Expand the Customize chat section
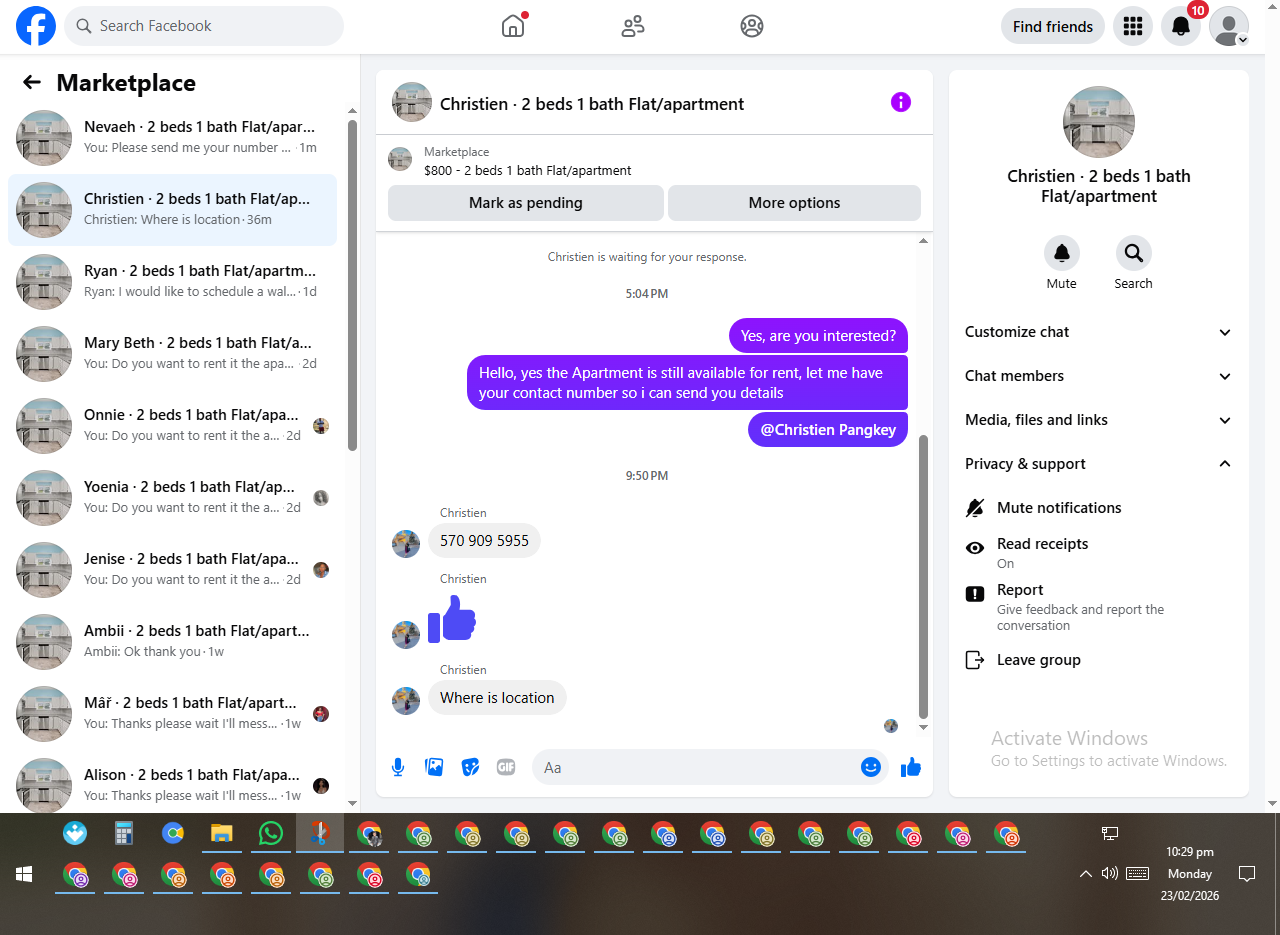 1099,332
